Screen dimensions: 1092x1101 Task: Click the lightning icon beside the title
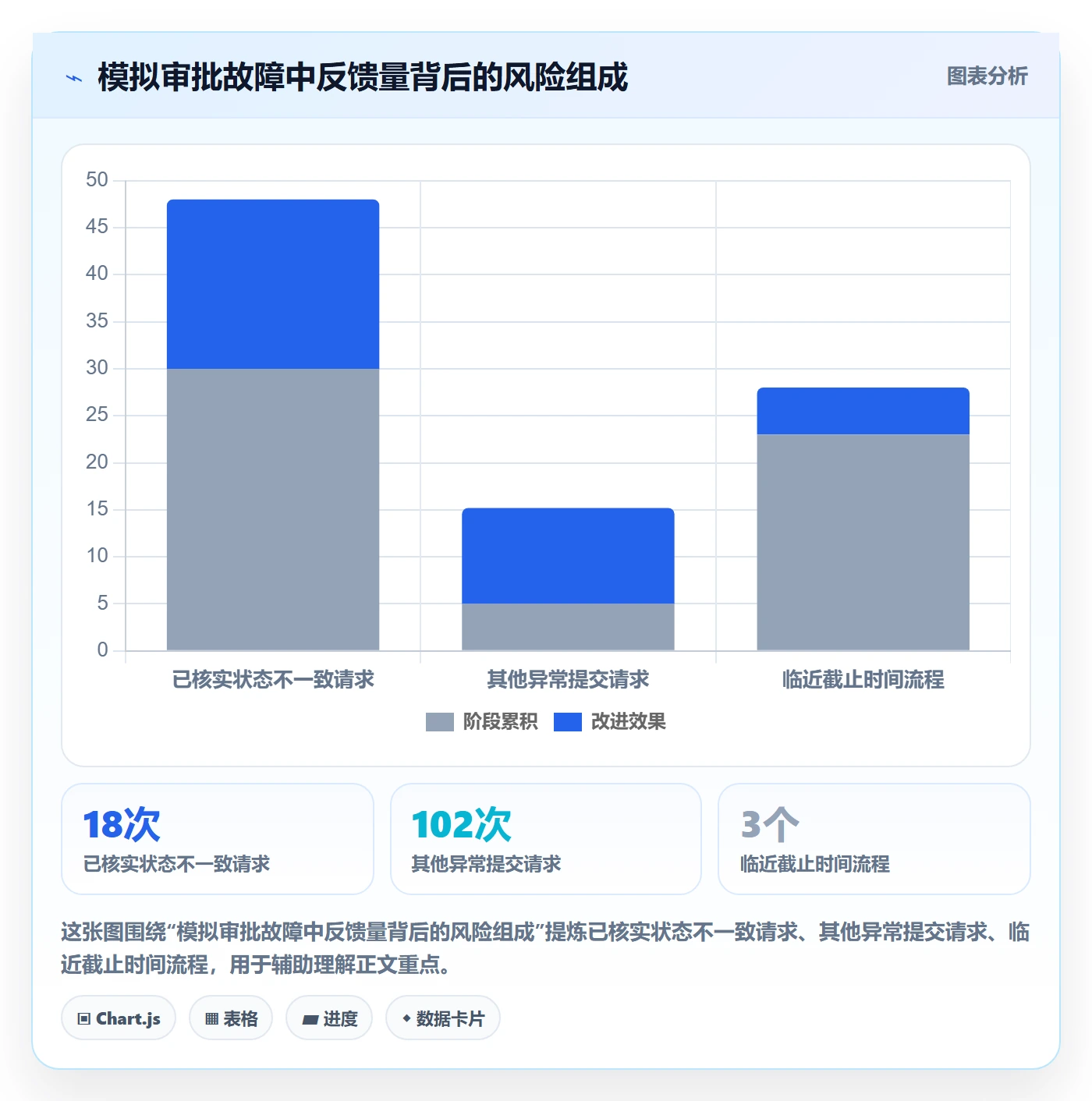74,78
